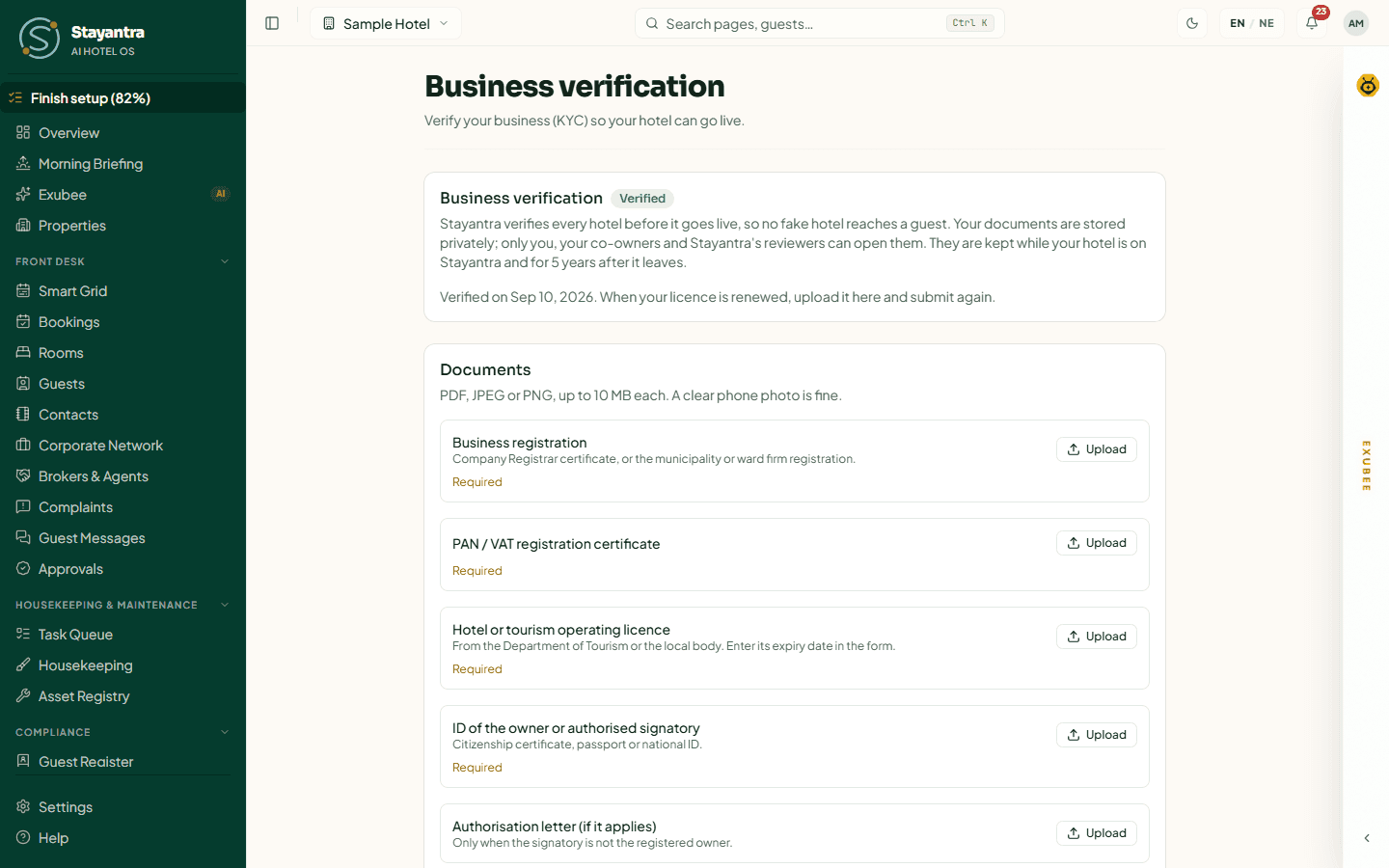Click the Overview sidebar icon

[23, 132]
